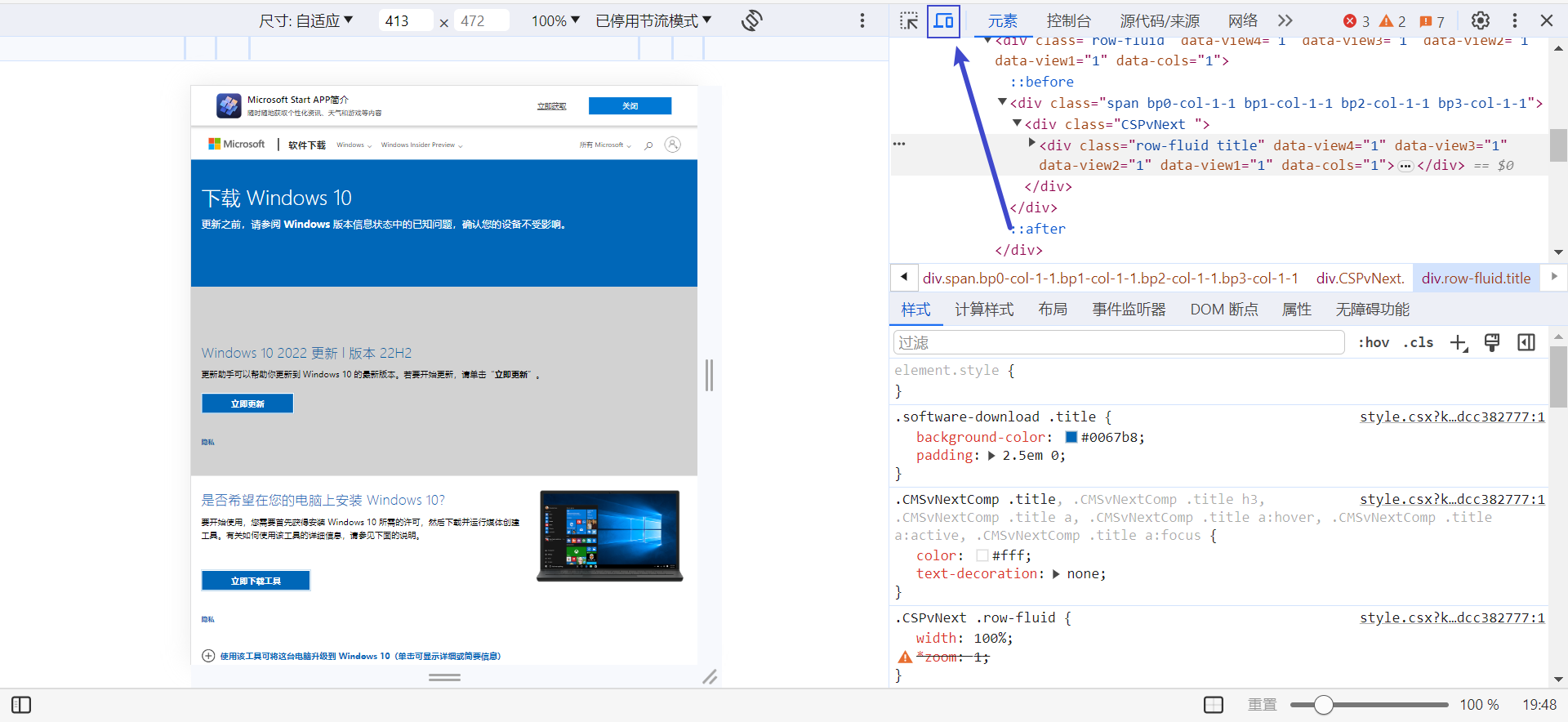Switch to the 源代码/来源 tab

pyautogui.click(x=1160, y=21)
